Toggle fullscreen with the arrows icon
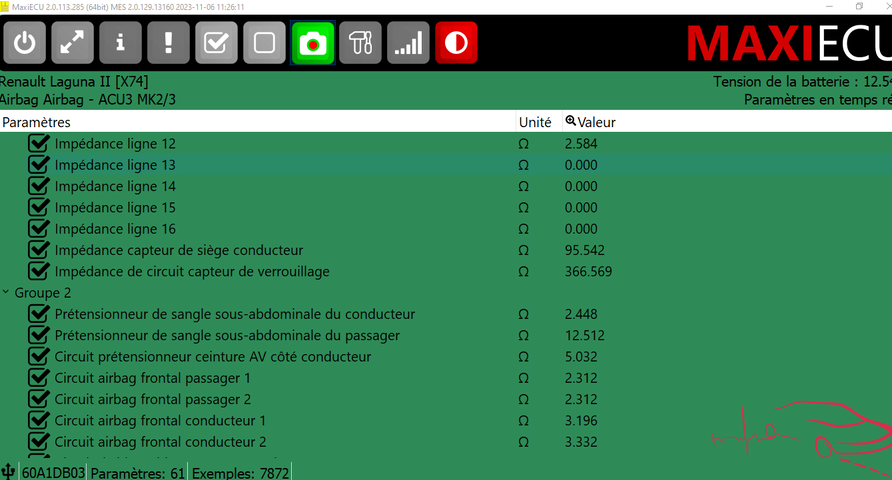This screenshot has width=892, height=480. [x=72, y=43]
